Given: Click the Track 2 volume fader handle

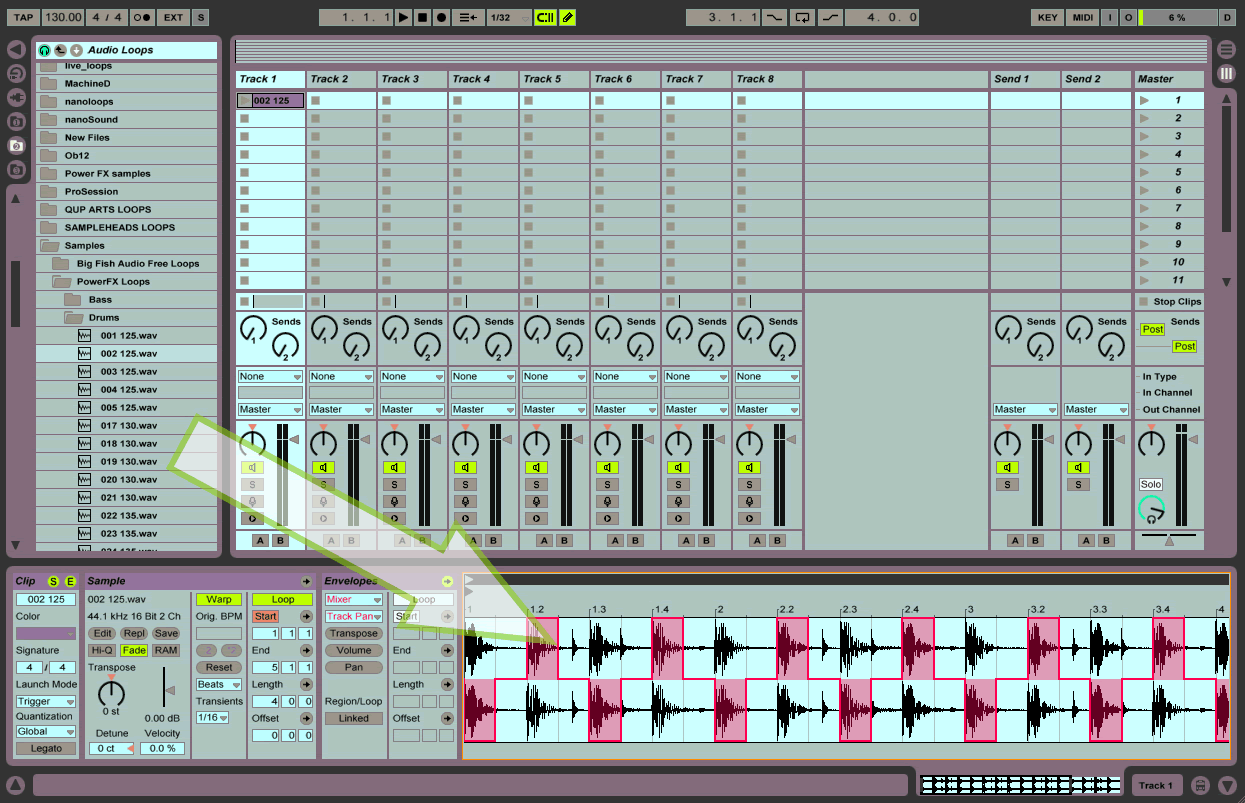Looking at the screenshot, I should point(365,439).
